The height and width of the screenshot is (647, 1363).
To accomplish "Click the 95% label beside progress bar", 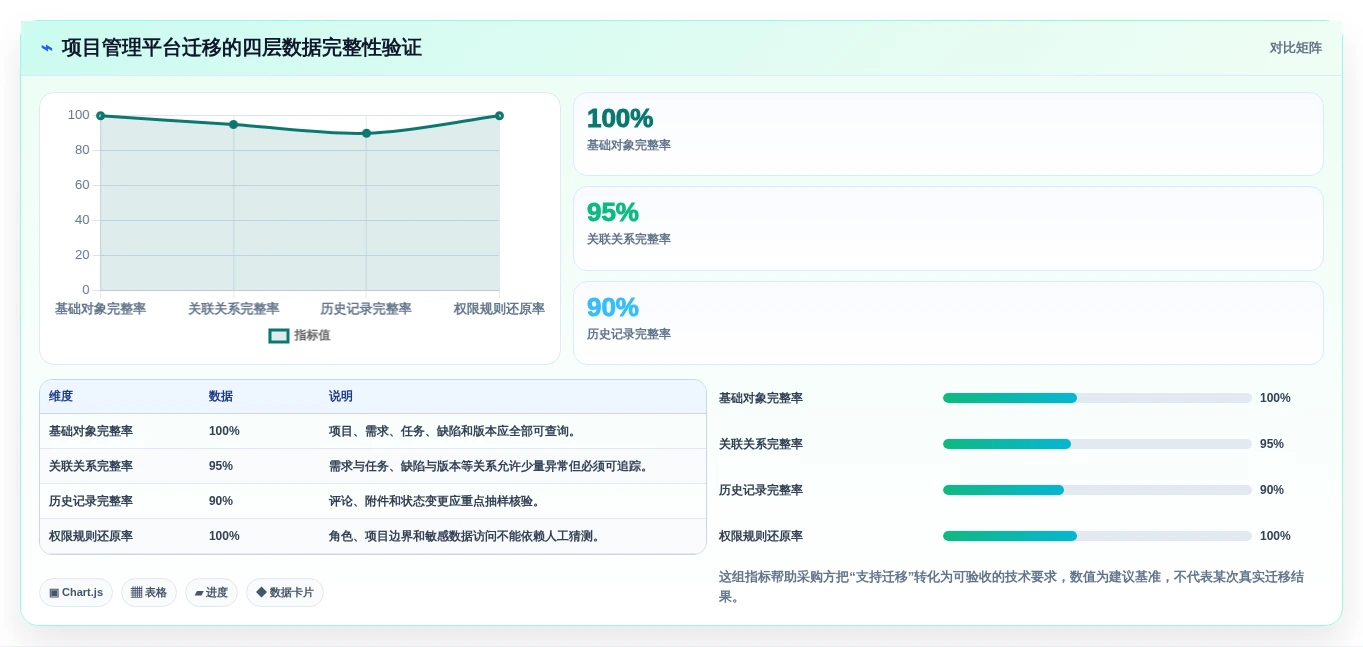I will 1272,444.
